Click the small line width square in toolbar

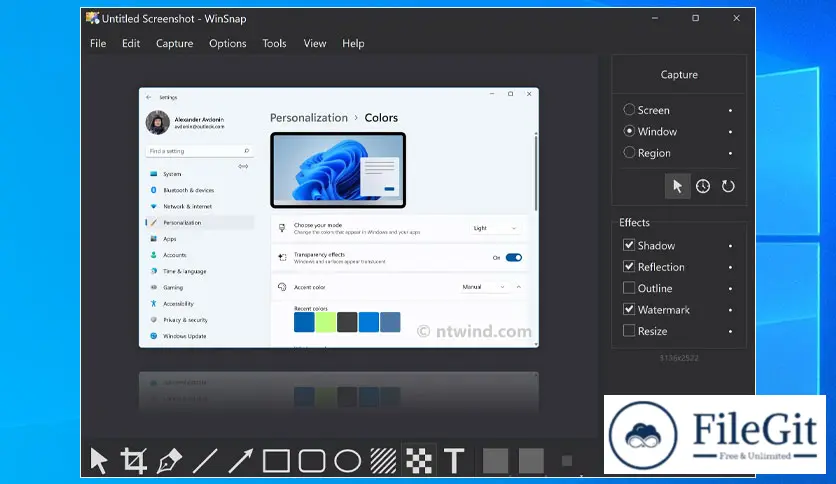(567, 461)
